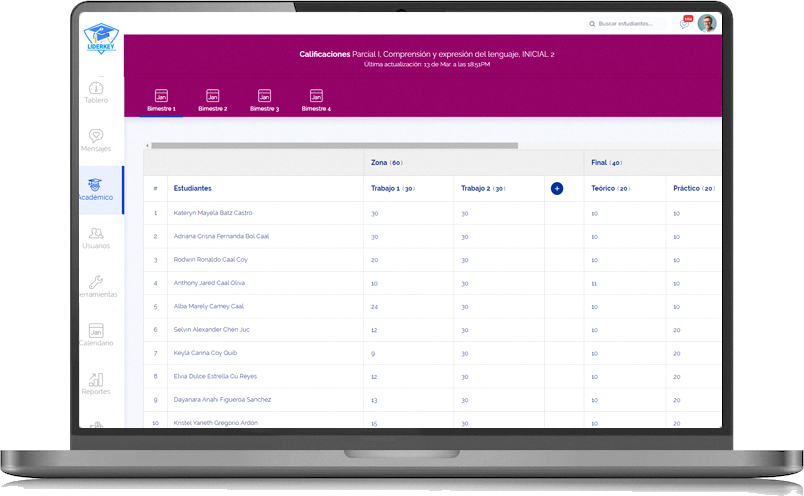Click the Trabajo 1 grade for Alba Marely
The image size is (804, 496).
click(x=375, y=306)
